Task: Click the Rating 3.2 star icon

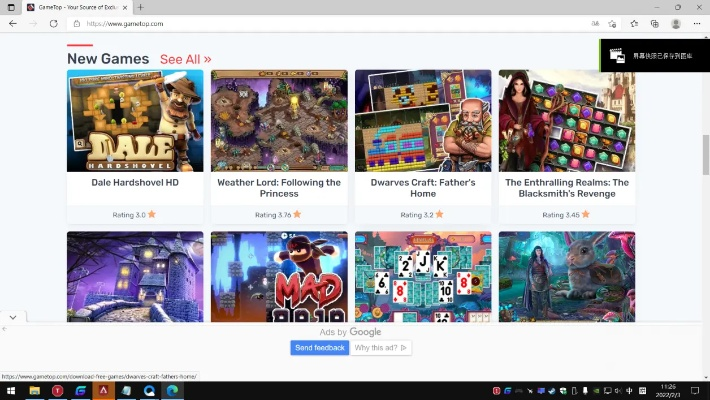Action: [439, 214]
